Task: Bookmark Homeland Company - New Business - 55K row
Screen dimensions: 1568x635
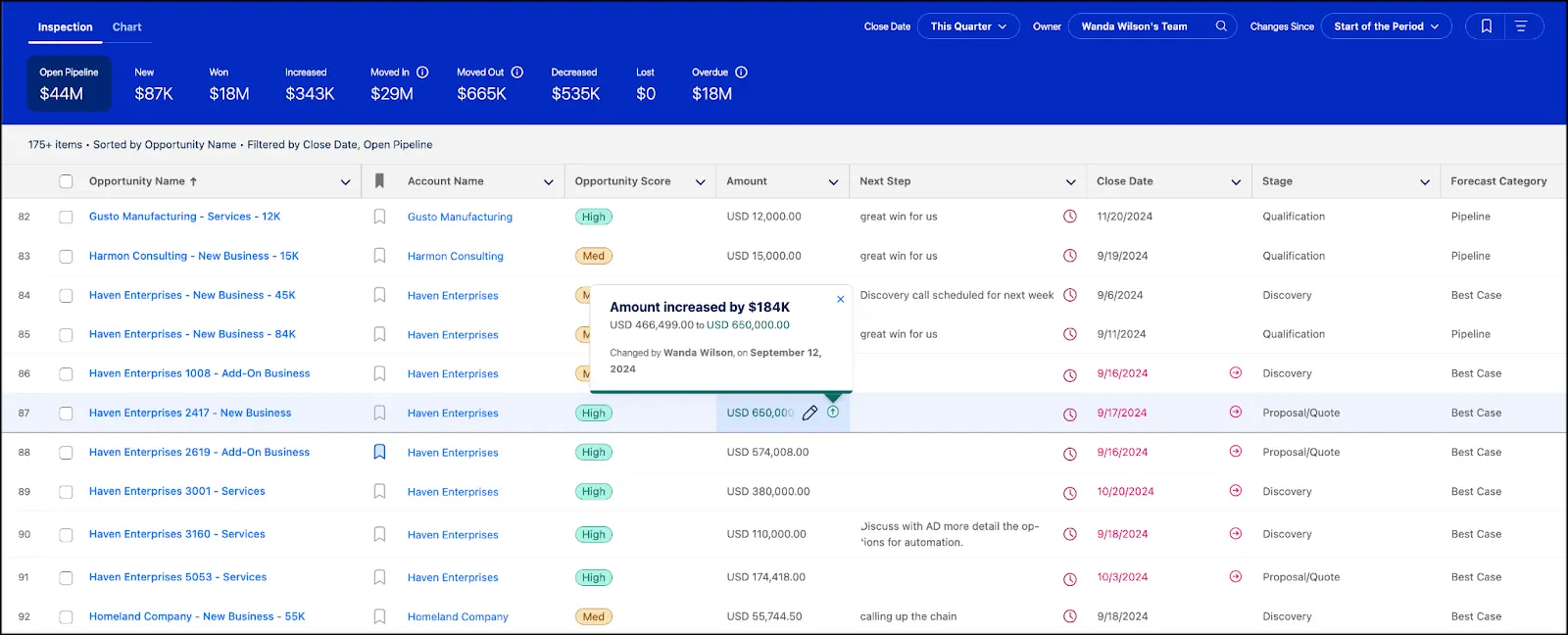Action: coord(379,616)
